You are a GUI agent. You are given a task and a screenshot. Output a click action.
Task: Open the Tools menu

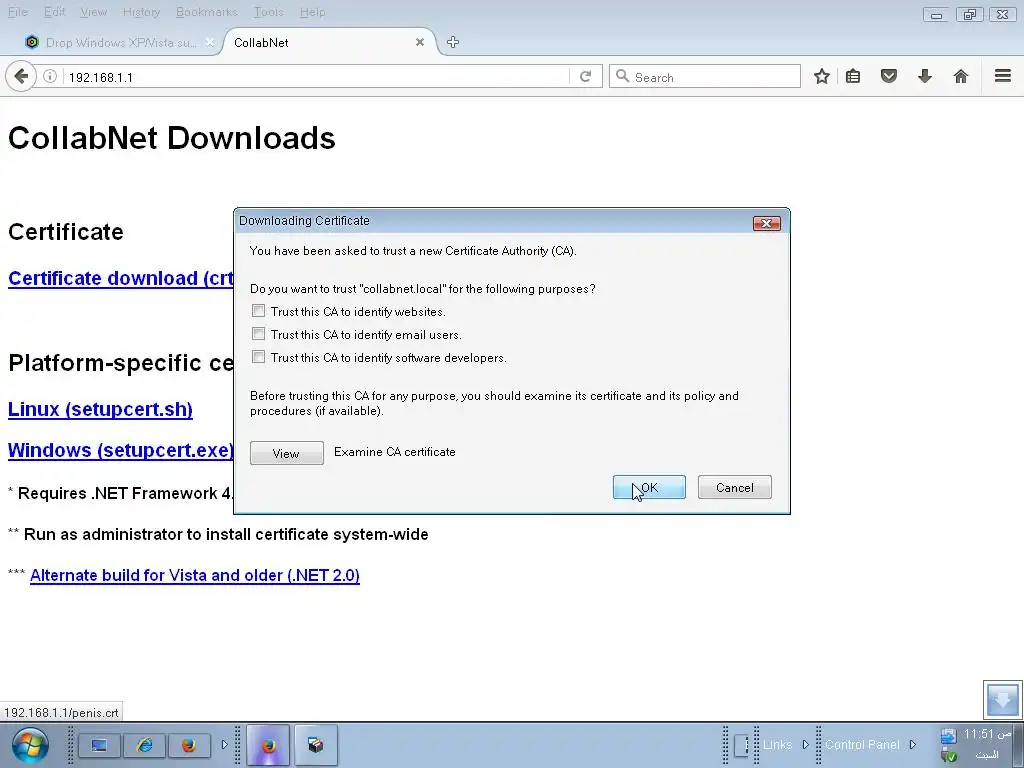click(x=268, y=12)
